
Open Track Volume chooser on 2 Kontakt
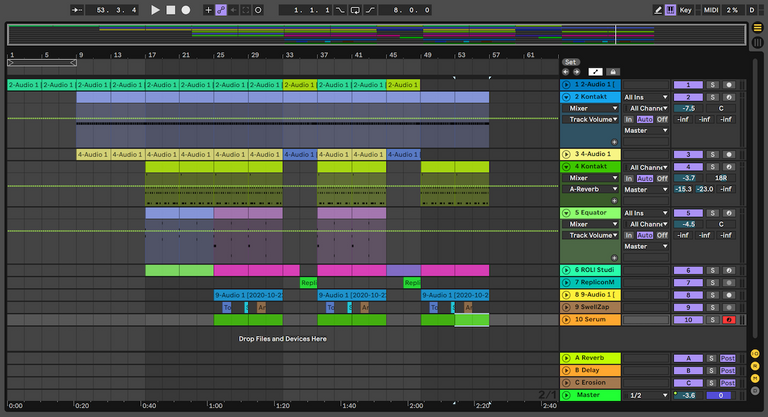coord(590,120)
